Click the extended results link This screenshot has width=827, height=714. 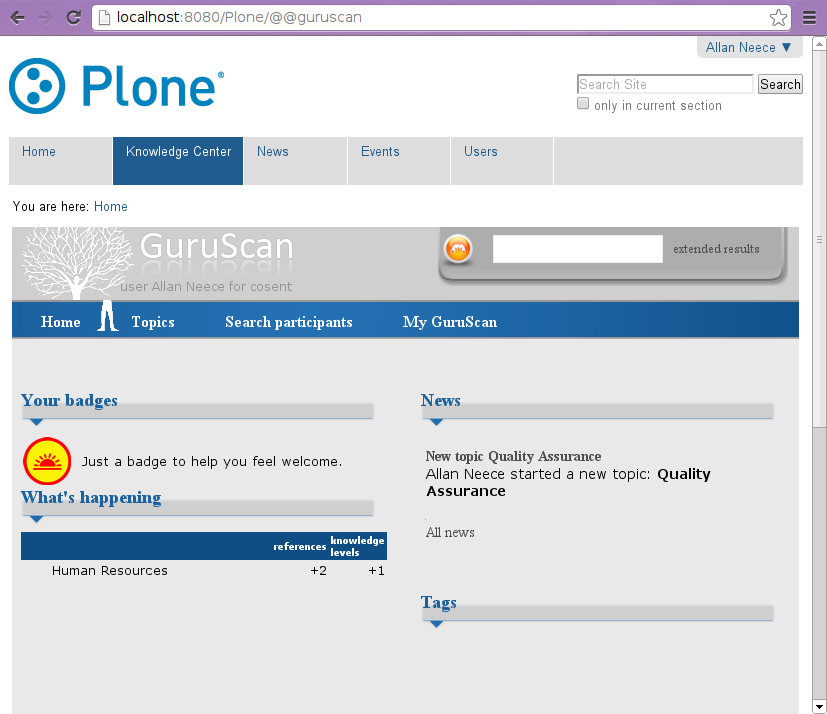click(x=716, y=249)
